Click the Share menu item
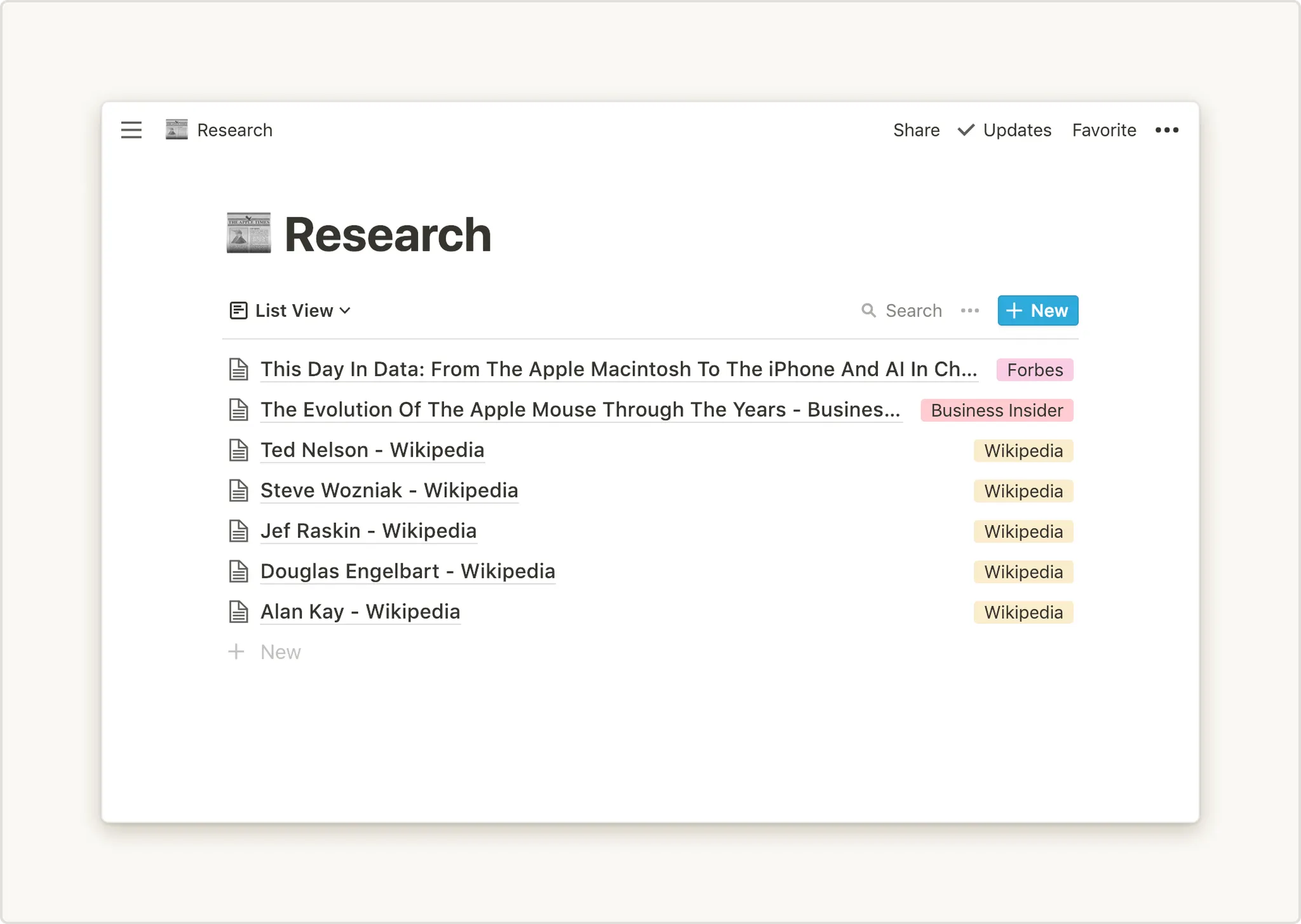This screenshot has height=924, width=1301. [916, 130]
